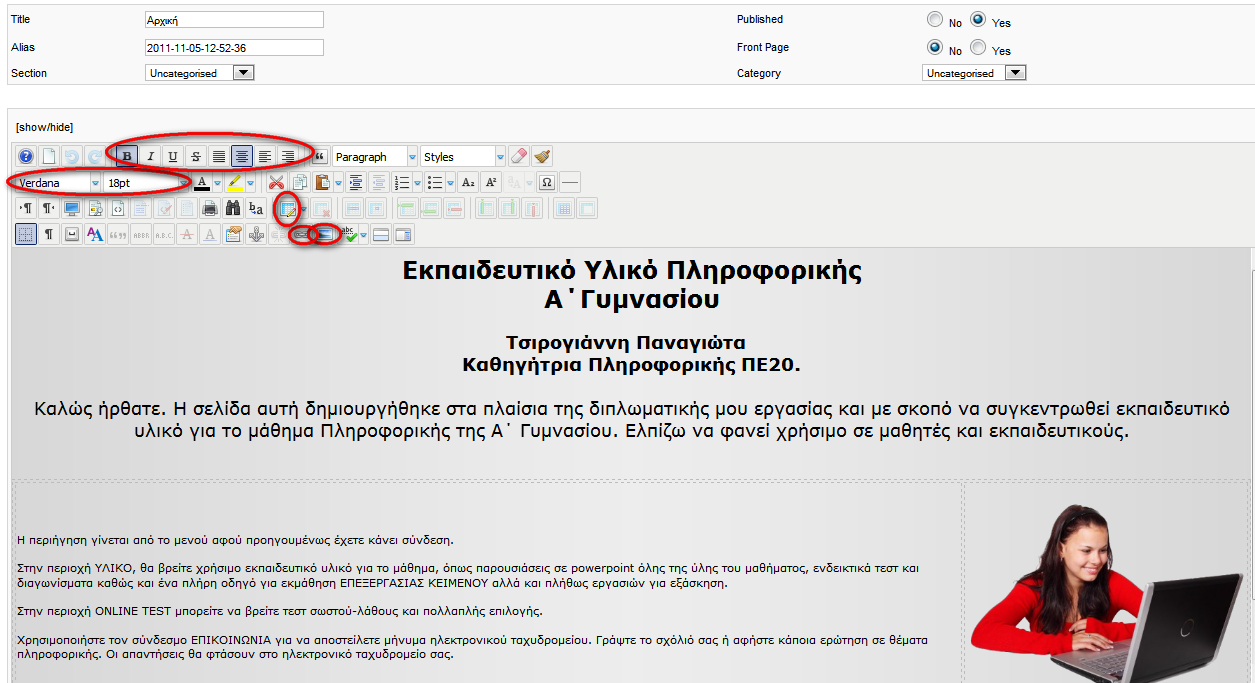Screen dimensions: 1255x683
Task: Toggle fullscreen editor monitor icon
Action: point(72,208)
